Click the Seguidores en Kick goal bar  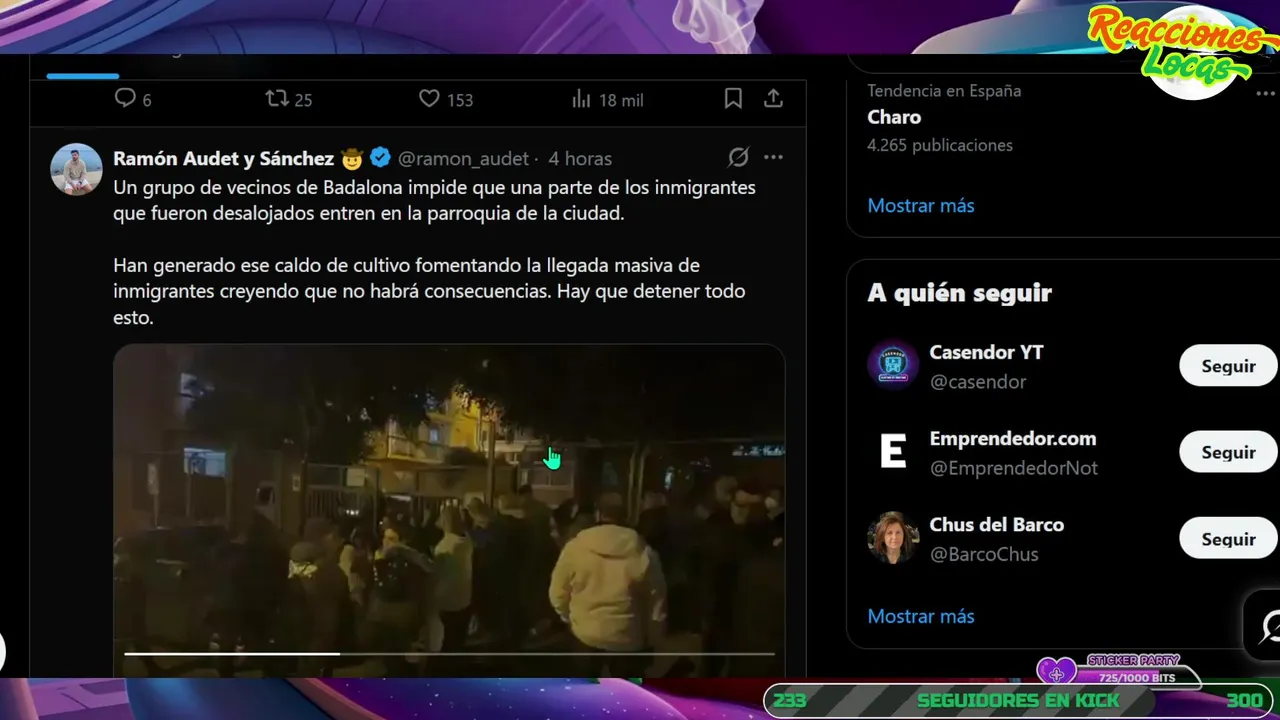pyautogui.click(x=1016, y=701)
